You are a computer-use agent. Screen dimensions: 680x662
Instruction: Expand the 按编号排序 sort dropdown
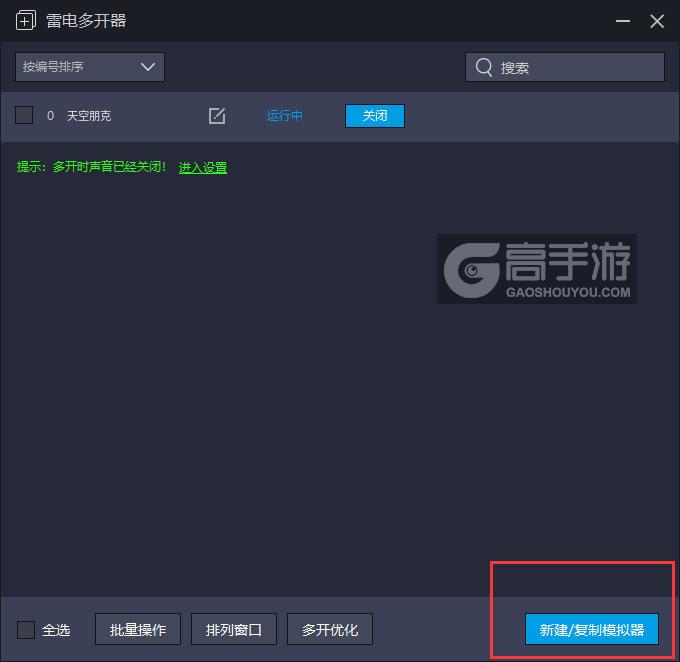click(90, 67)
